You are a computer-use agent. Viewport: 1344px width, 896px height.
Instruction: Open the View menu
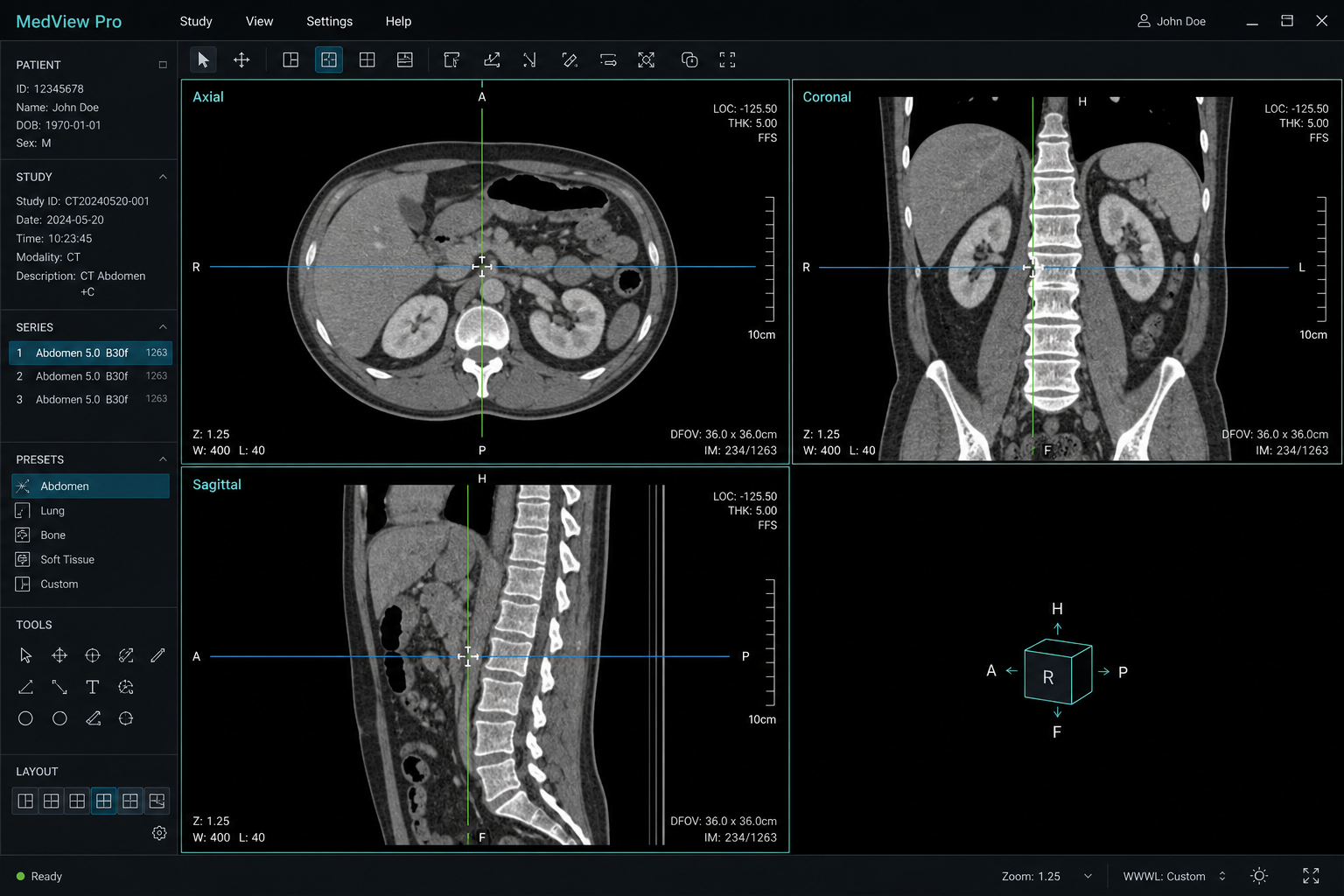tap(259, 21)
